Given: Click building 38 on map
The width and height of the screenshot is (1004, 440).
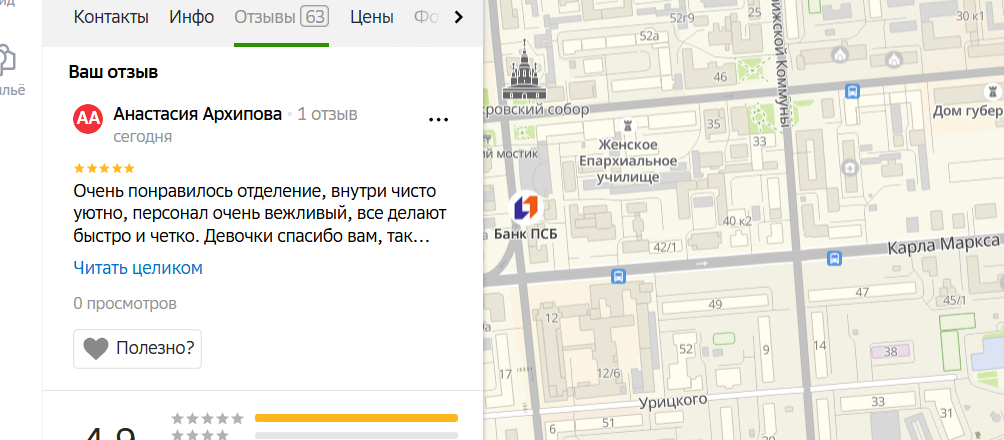Looking at the screenshot, I should point(890,352).
